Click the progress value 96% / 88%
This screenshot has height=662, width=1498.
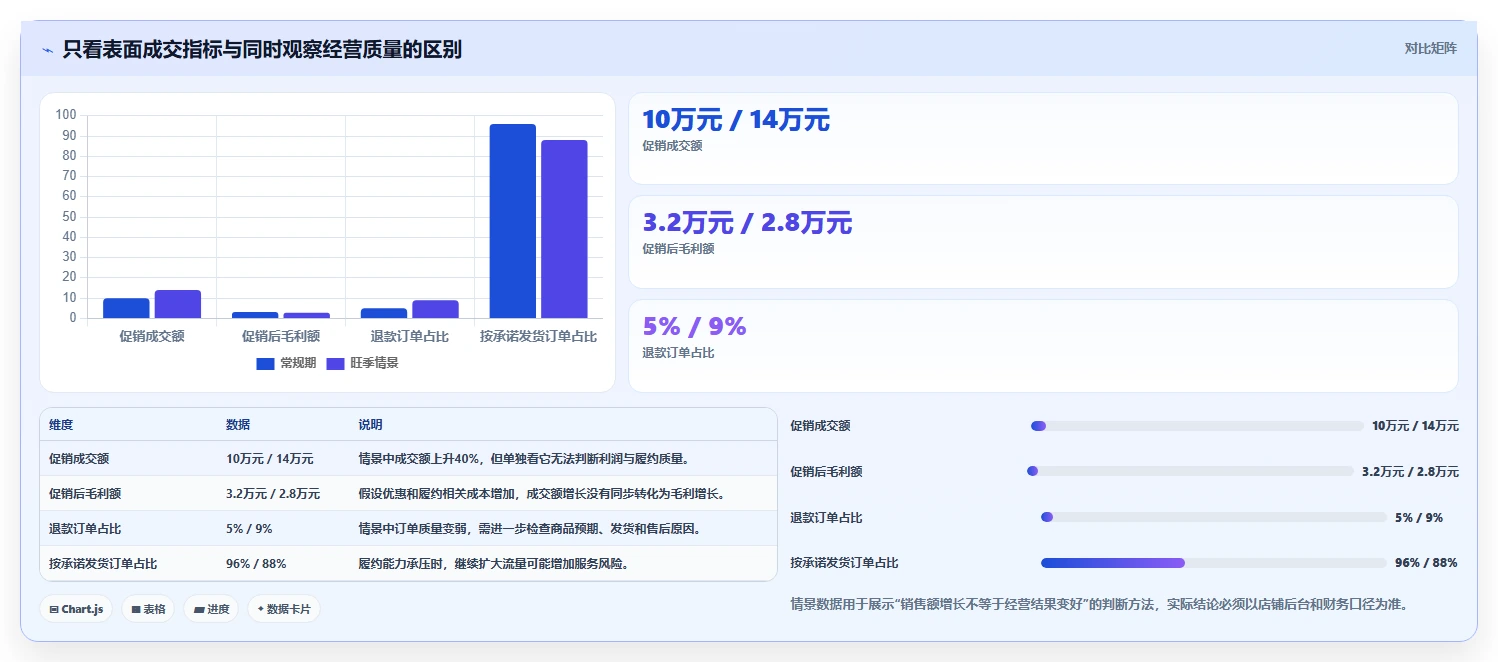pos(1426,563)
